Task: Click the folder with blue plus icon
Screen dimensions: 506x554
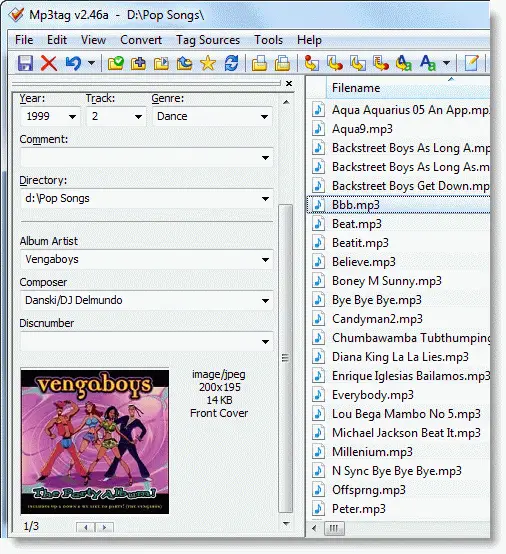Action: click(x=138, y=64)
